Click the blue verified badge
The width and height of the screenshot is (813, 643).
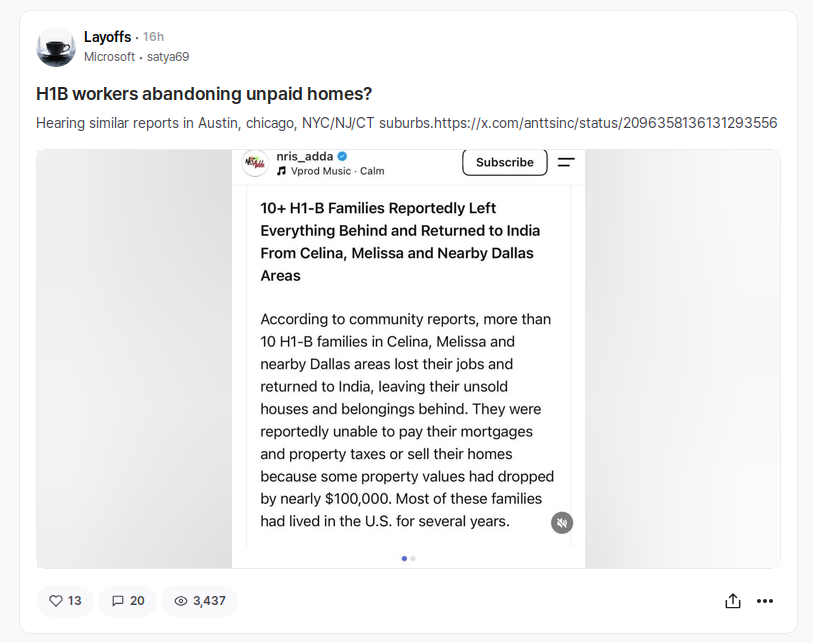point(342,156)
